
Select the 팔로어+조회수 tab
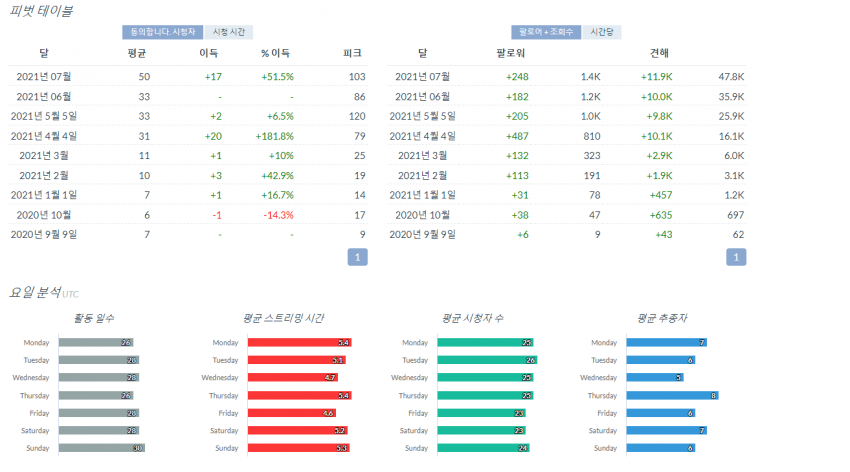tap(546, 32)
